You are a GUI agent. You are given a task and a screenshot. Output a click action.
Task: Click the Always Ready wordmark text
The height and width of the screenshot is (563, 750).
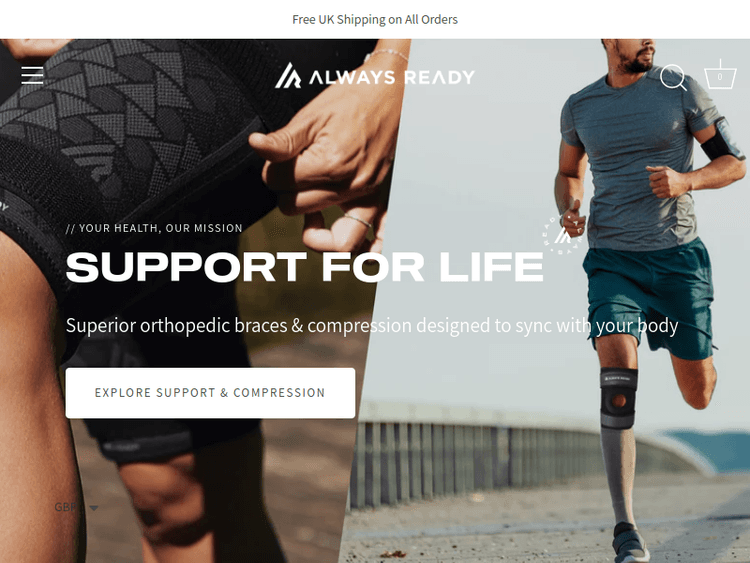point(392,77)
